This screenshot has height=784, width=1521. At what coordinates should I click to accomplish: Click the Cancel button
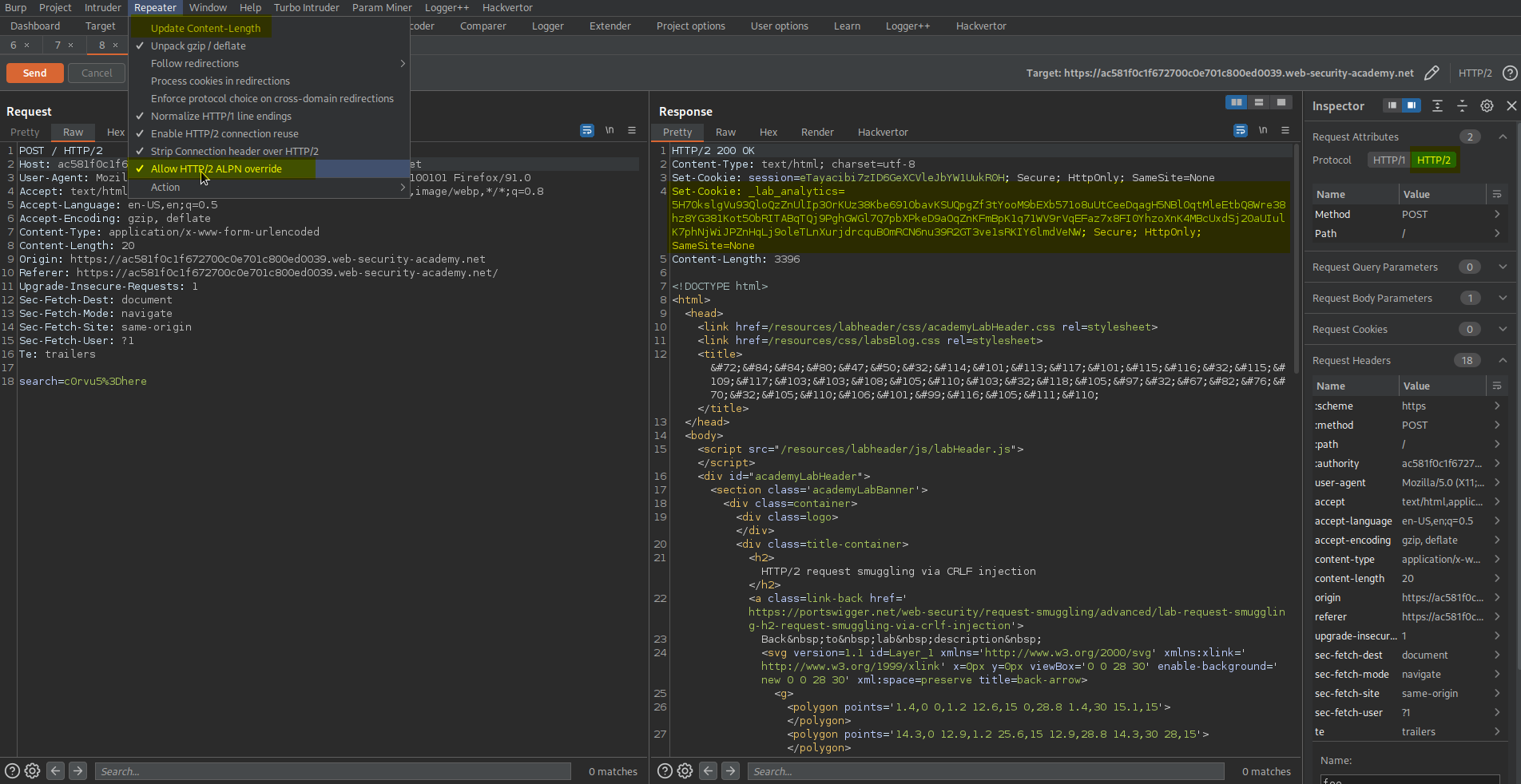(97, 73)
